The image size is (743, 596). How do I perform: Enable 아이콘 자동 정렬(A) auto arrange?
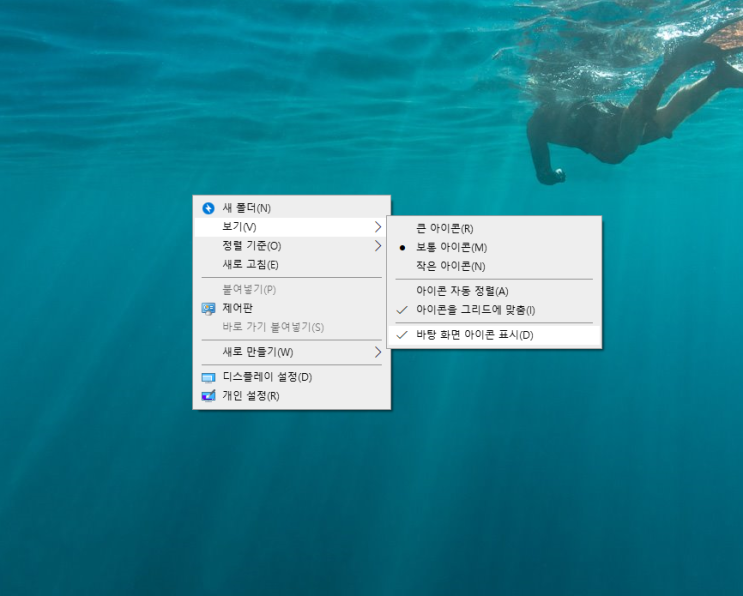point(495,291)
